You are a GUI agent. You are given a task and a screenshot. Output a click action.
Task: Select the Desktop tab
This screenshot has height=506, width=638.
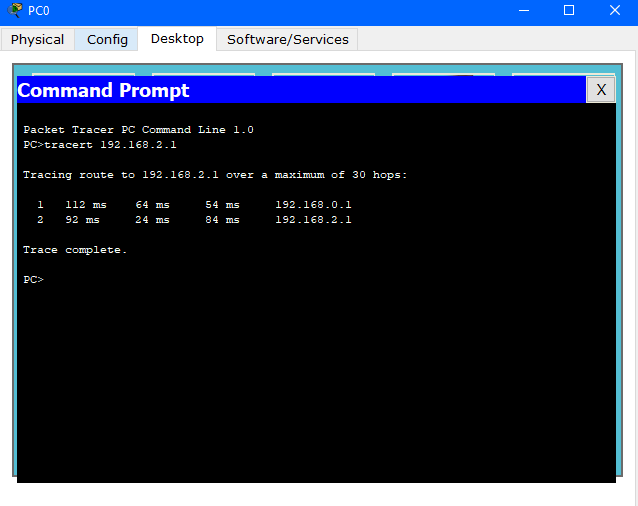tap(177, 39)
